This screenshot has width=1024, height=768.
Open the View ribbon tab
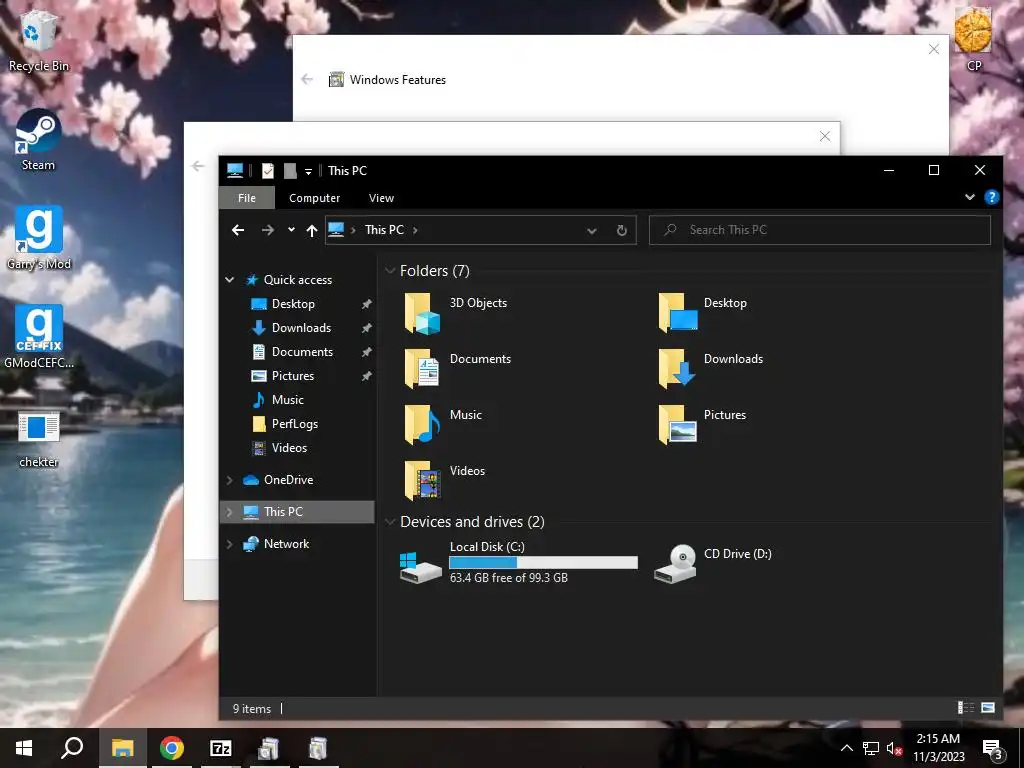point(381,198)
